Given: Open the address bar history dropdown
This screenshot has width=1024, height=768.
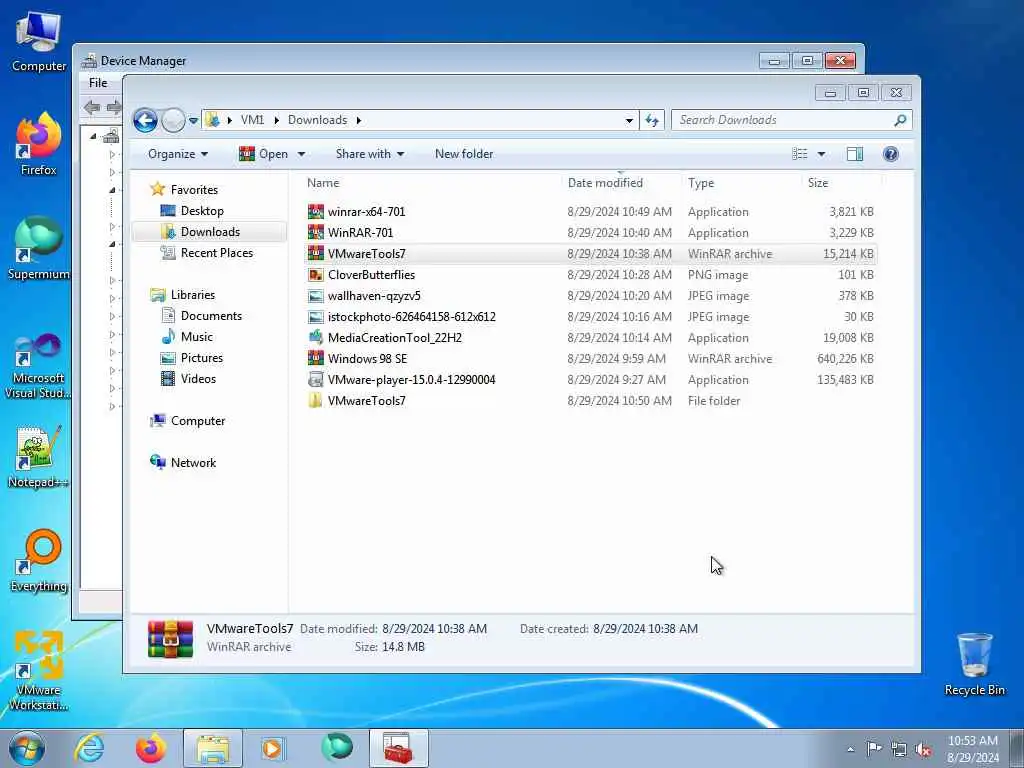Looking at the screenshot, I should [629, 120].
